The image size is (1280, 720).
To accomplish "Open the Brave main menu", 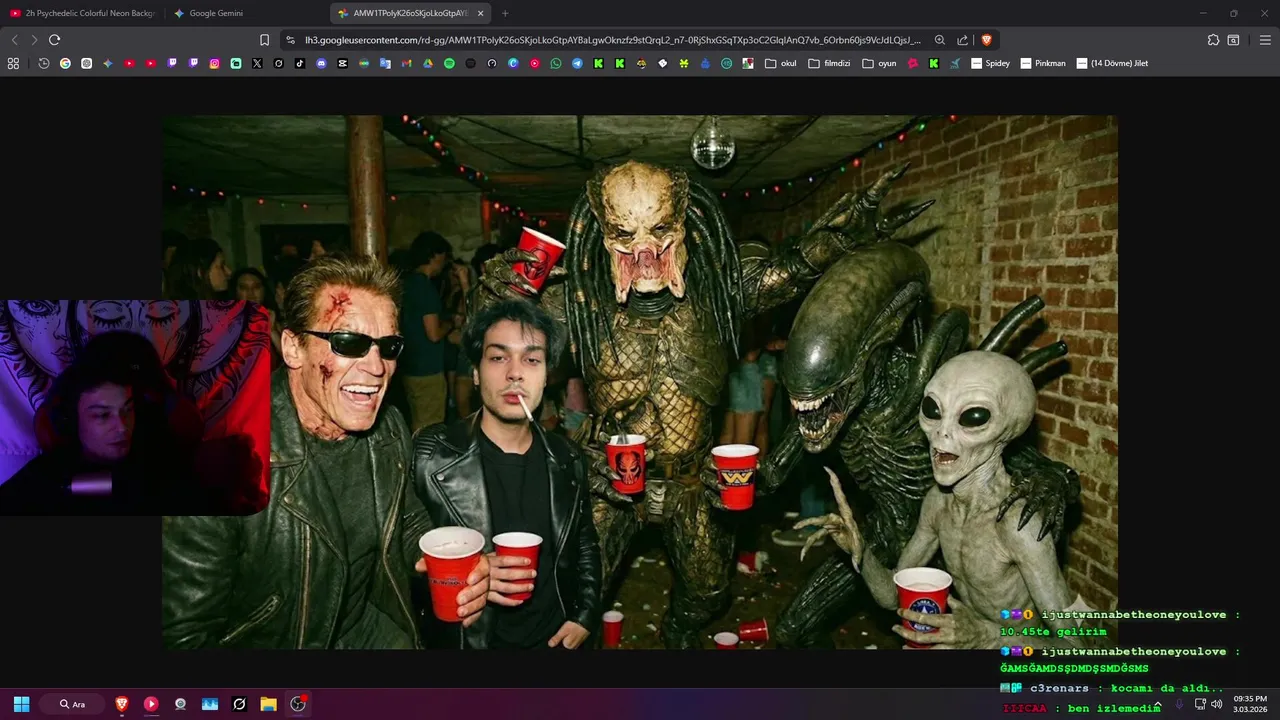I will click(x=1264, y=40).
